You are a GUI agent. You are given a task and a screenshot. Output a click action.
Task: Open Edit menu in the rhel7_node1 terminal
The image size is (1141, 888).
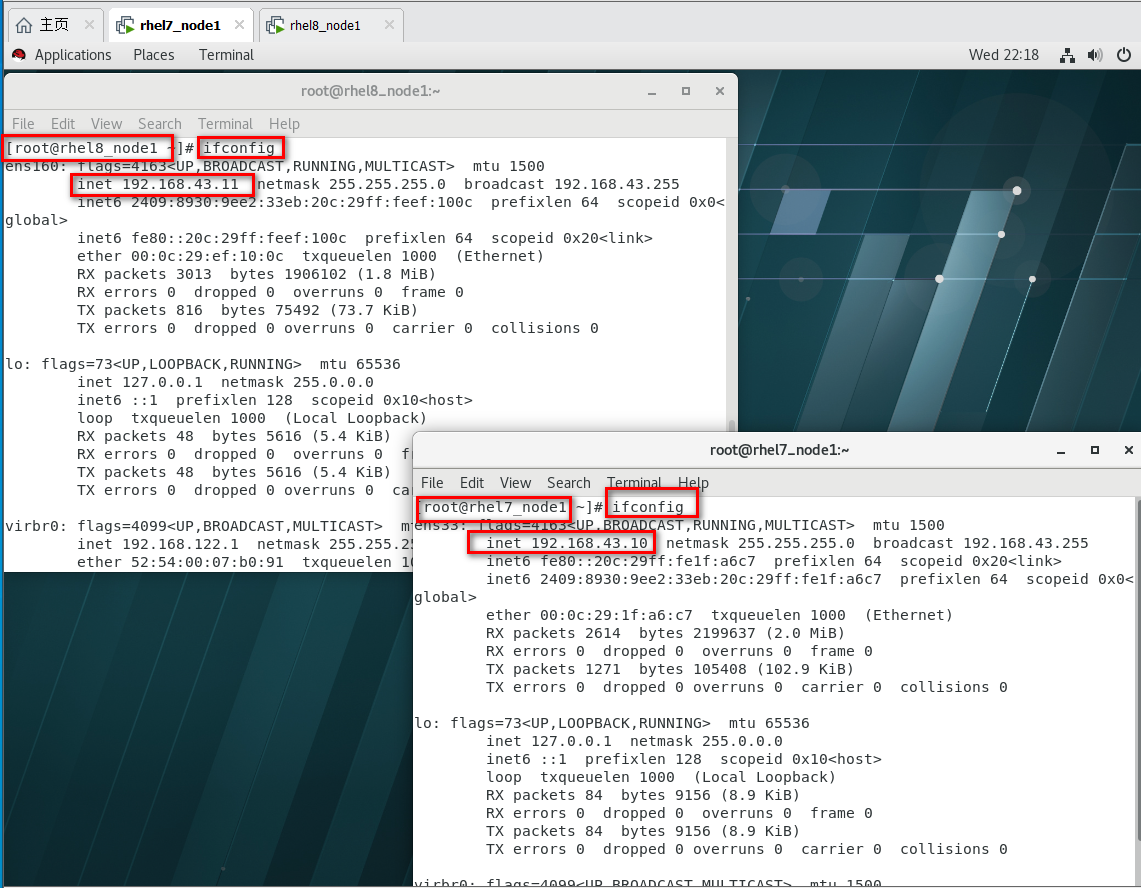pos(472,483)
